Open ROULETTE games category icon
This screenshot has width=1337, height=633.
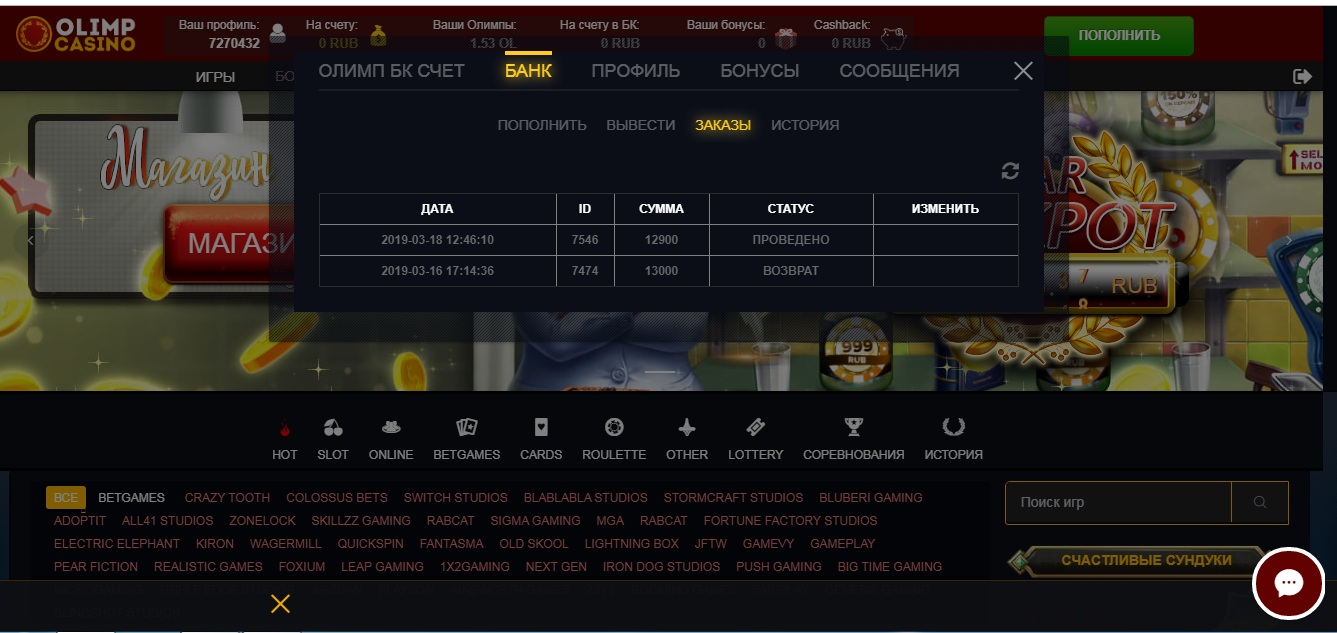[614, 427]
